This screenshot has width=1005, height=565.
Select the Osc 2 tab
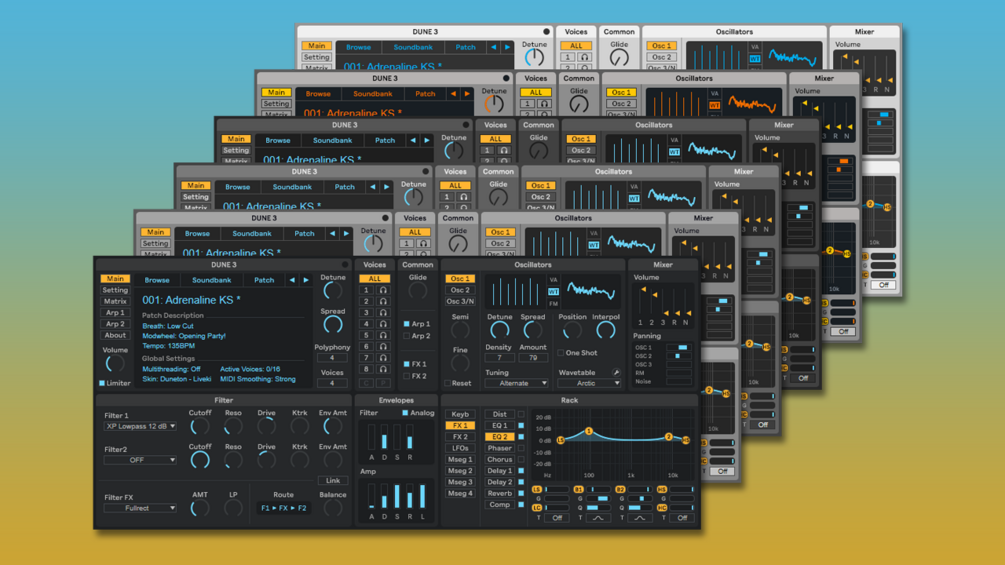tap(460, 290)
